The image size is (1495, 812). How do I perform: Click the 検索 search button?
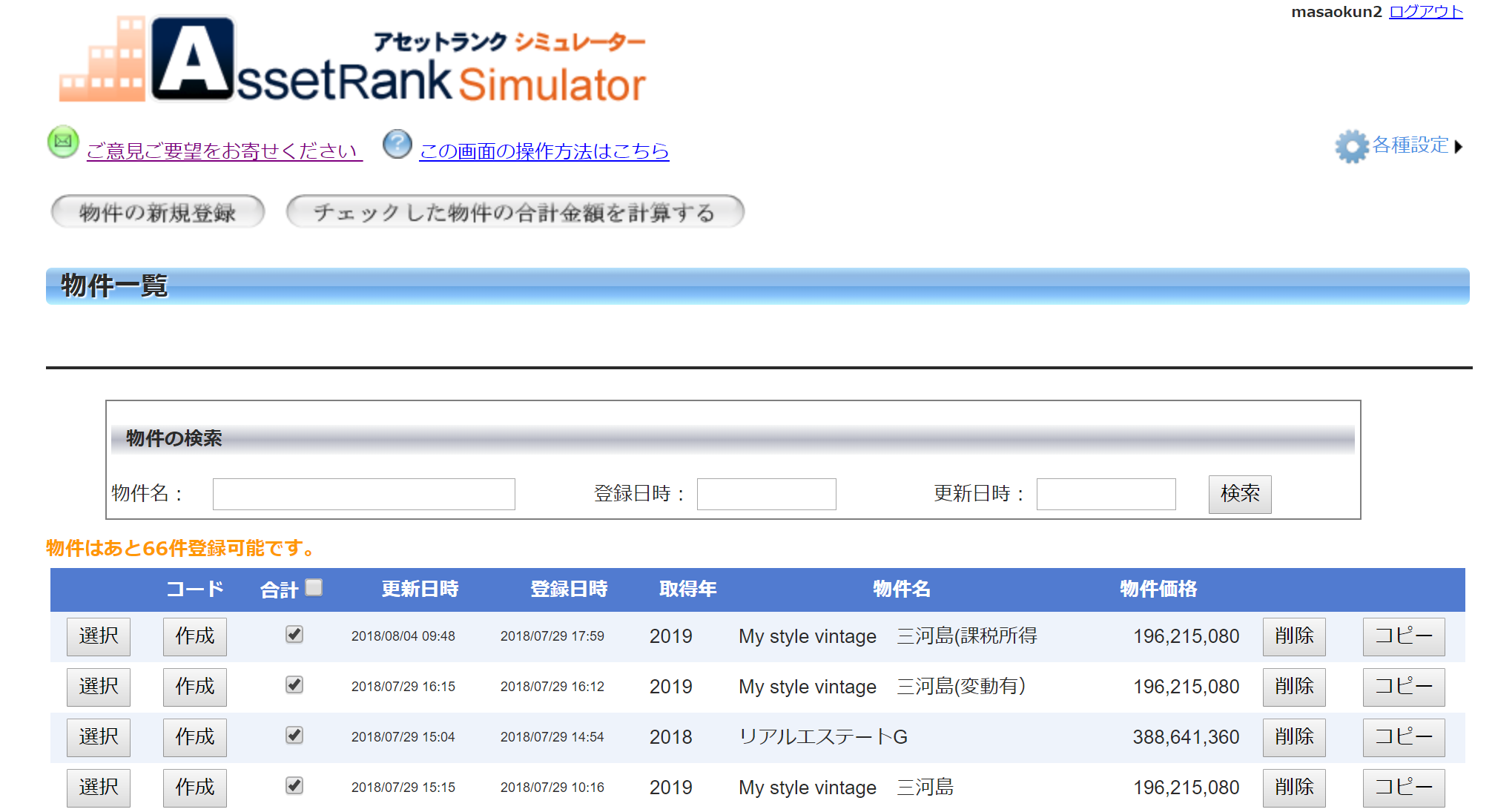[x=1239, y=494]
